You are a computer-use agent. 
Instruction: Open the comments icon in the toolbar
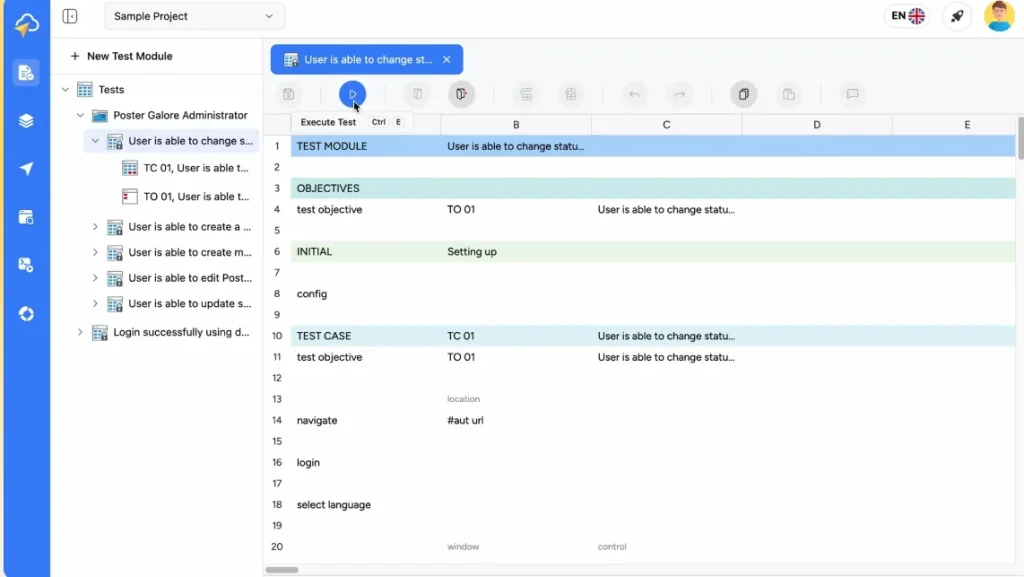click(x=851, y=94)
